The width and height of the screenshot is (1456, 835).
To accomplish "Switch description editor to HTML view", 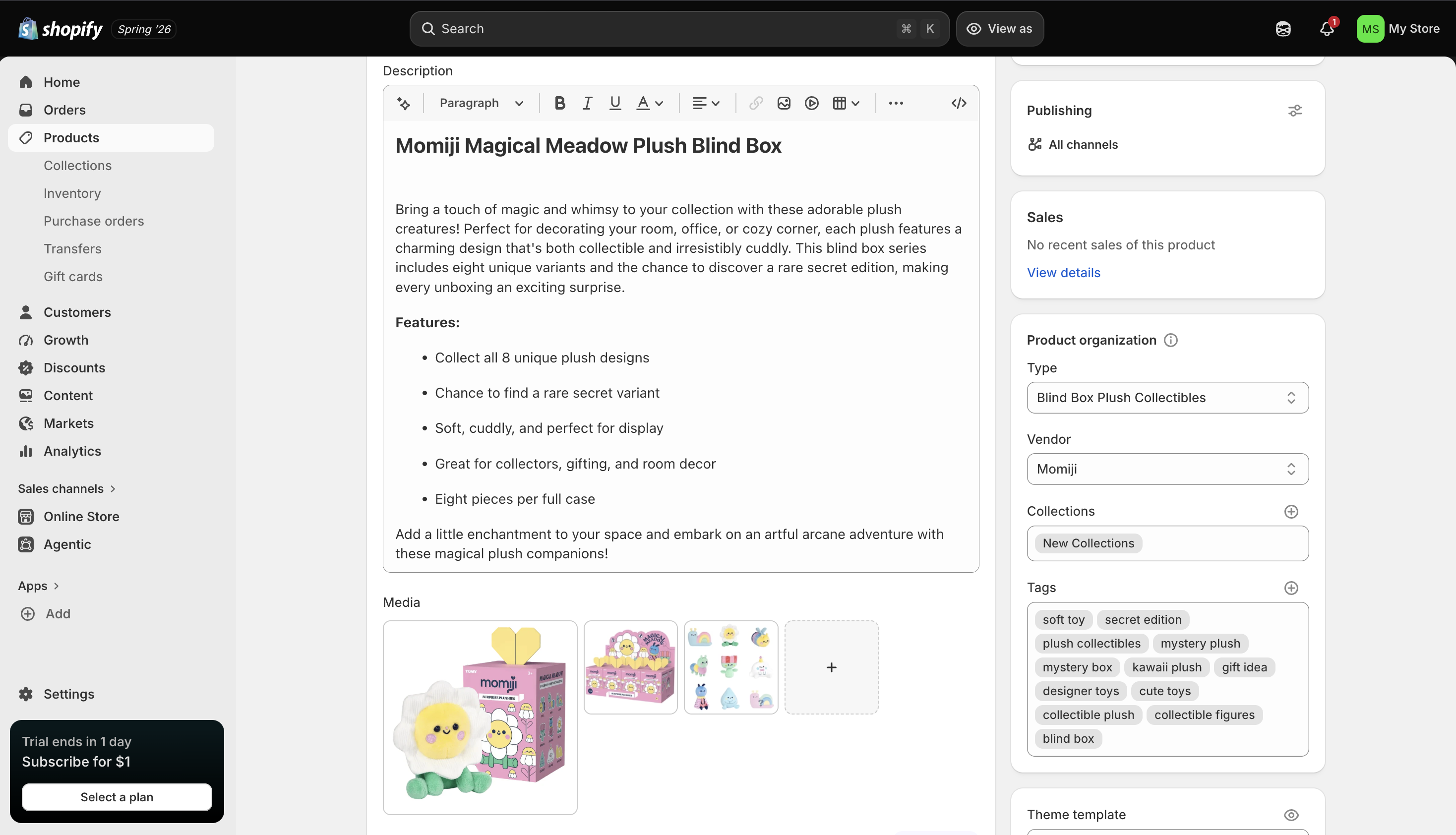I will [x=959, y=103].
